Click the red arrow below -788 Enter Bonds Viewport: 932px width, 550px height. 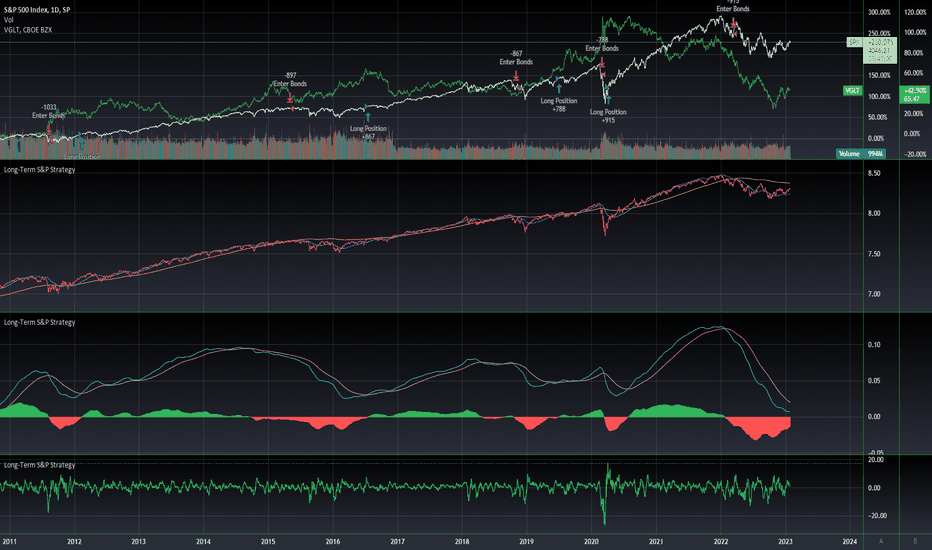click(x=602, y=61)
